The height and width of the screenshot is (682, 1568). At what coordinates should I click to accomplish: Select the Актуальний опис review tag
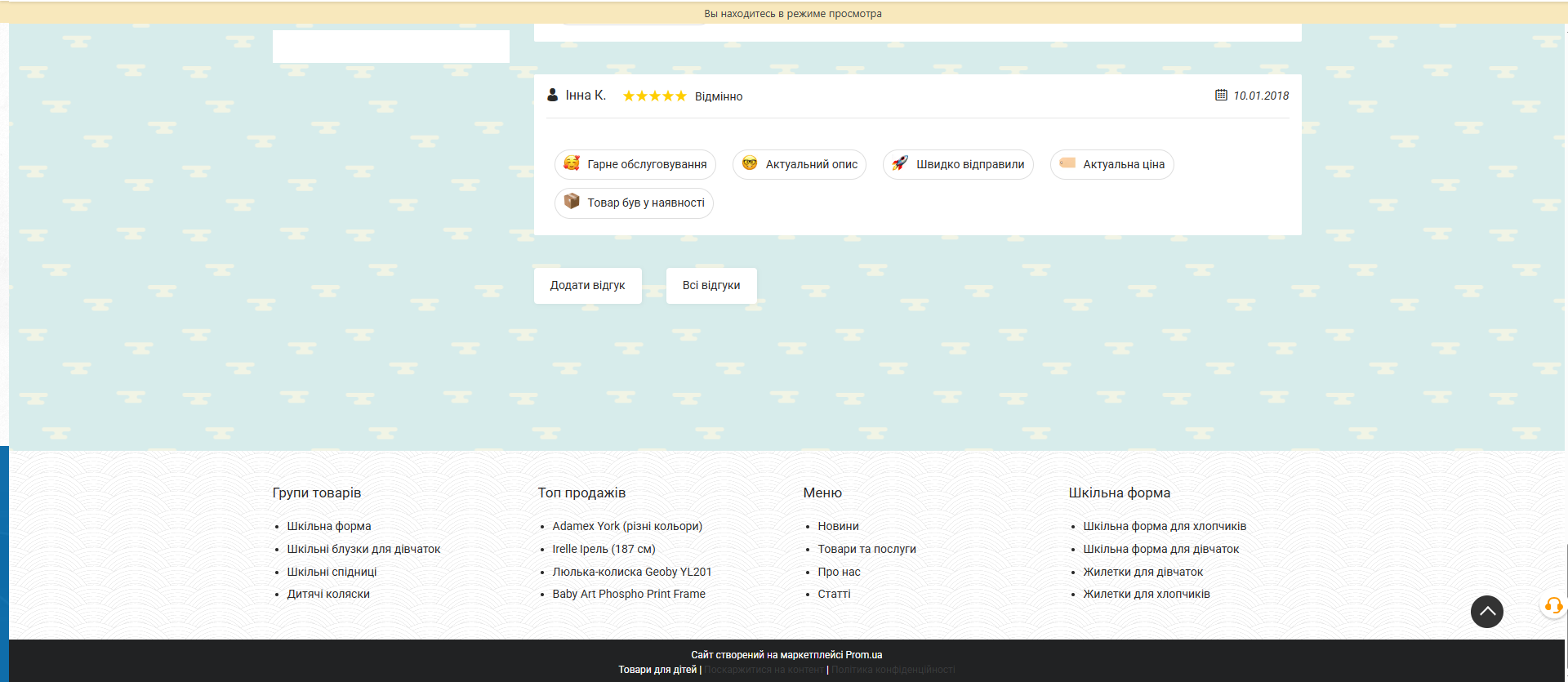pyautogui.click(x=800, y=164)
